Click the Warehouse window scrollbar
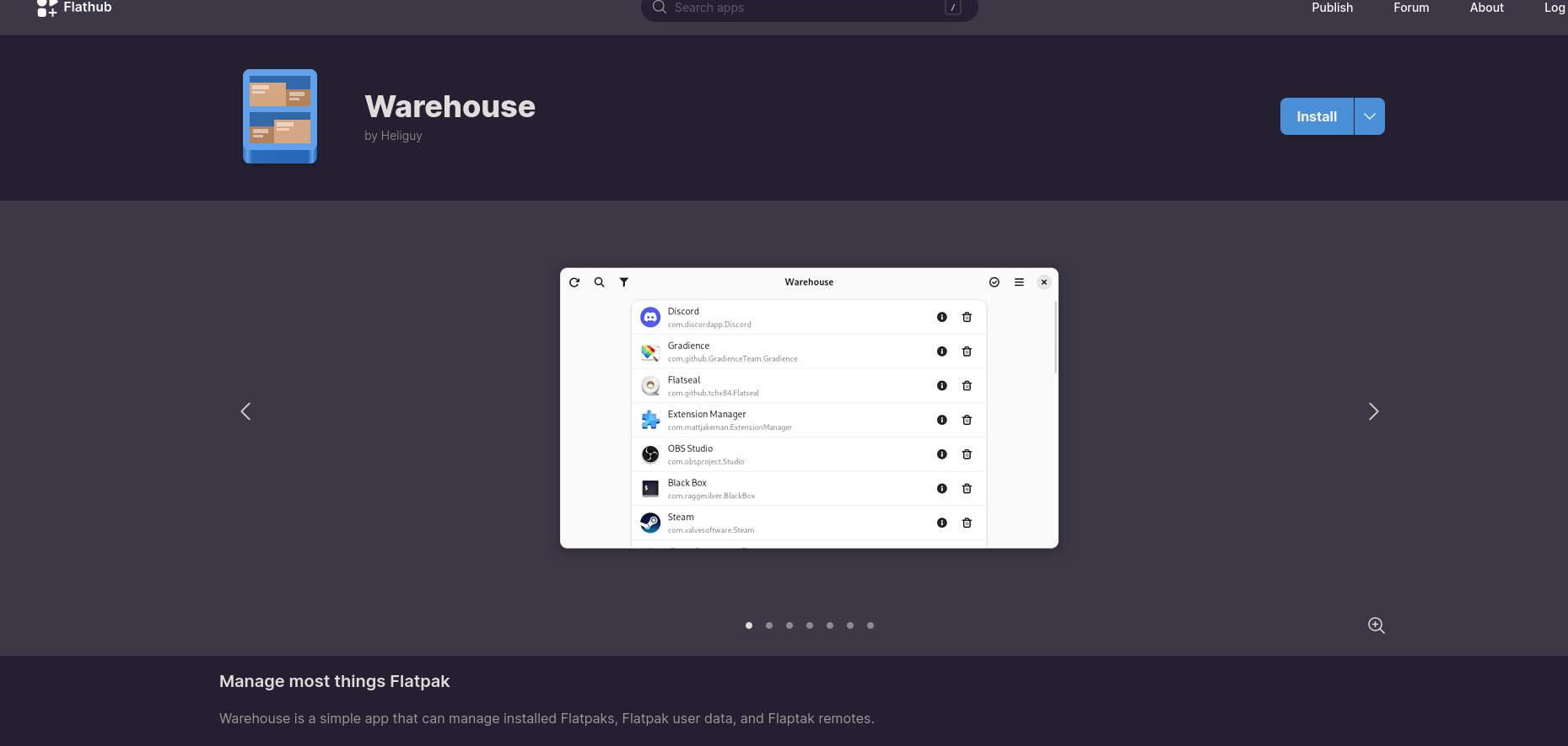1568x746 pixels. point(1055,337)
